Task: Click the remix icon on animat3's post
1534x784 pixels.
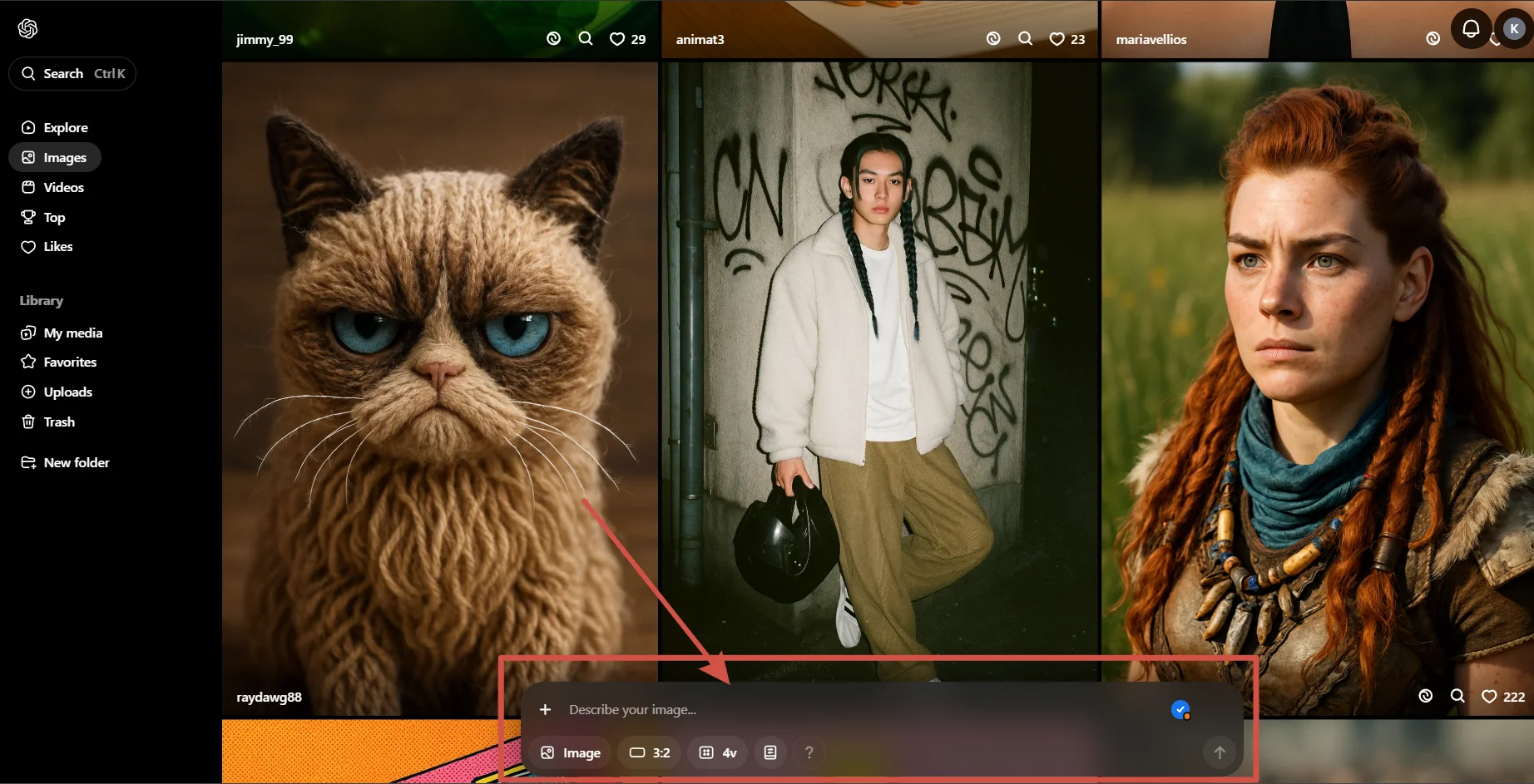Action: click(x=993, y=38)
